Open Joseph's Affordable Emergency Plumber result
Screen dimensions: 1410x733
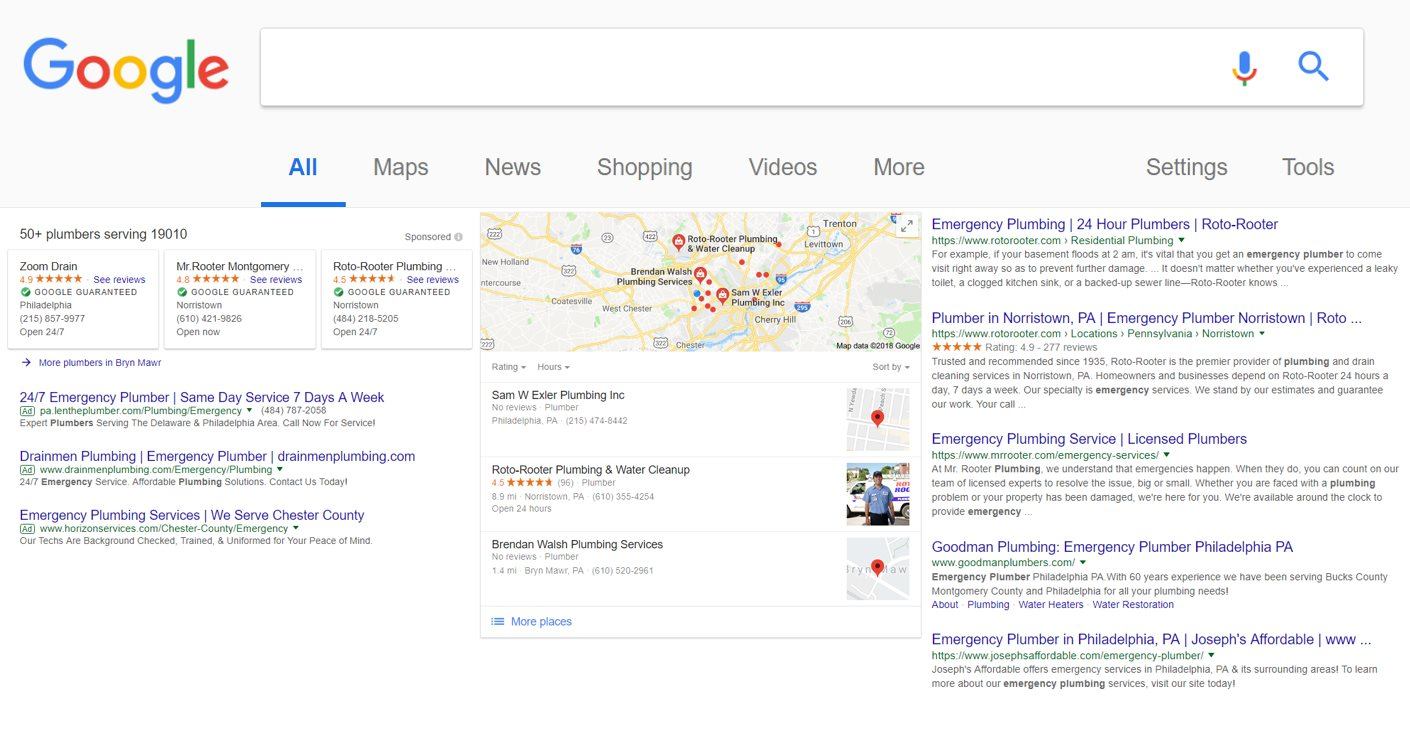coord(1151,639)
